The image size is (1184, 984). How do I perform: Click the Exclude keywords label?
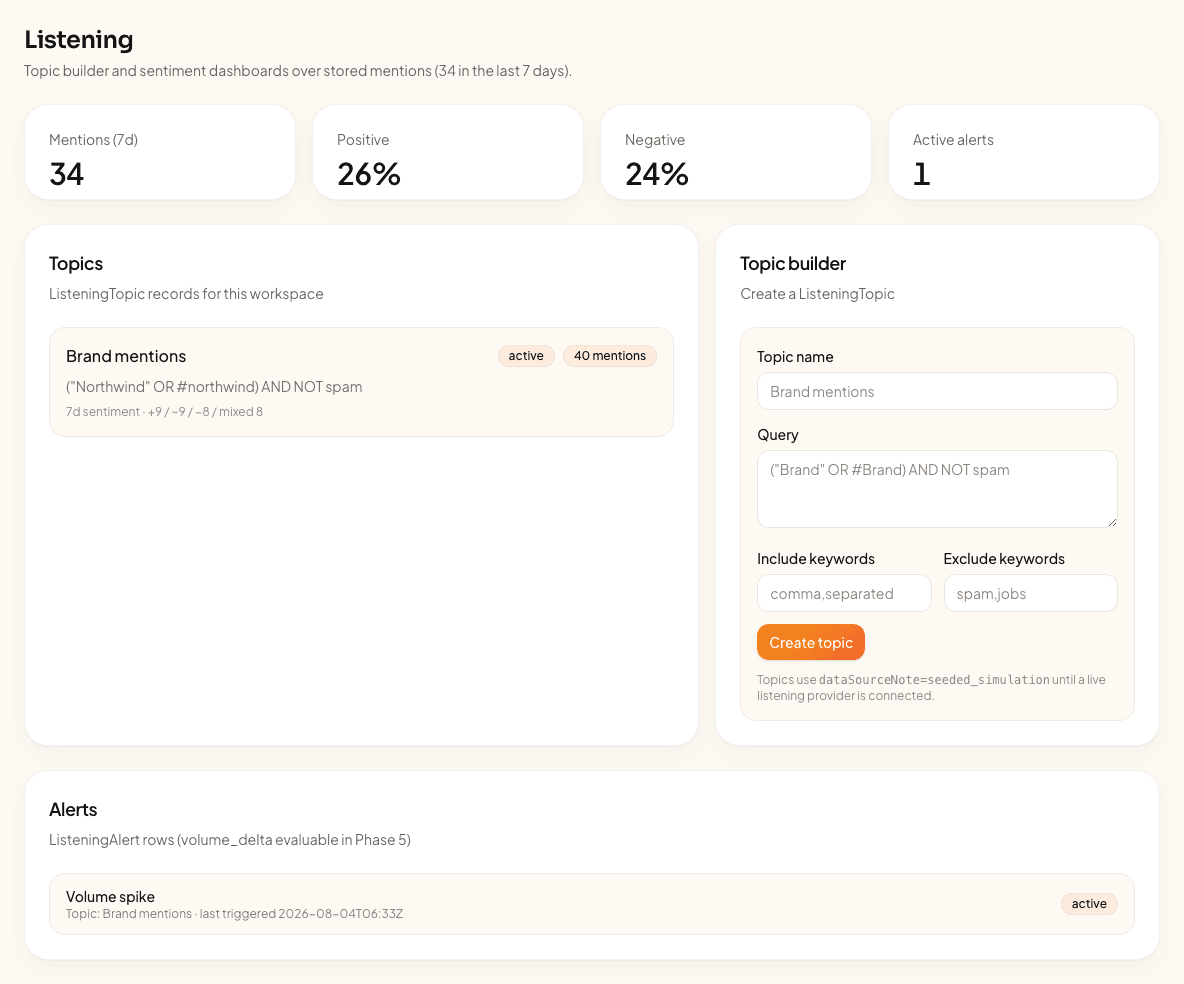click(1004, 559)
